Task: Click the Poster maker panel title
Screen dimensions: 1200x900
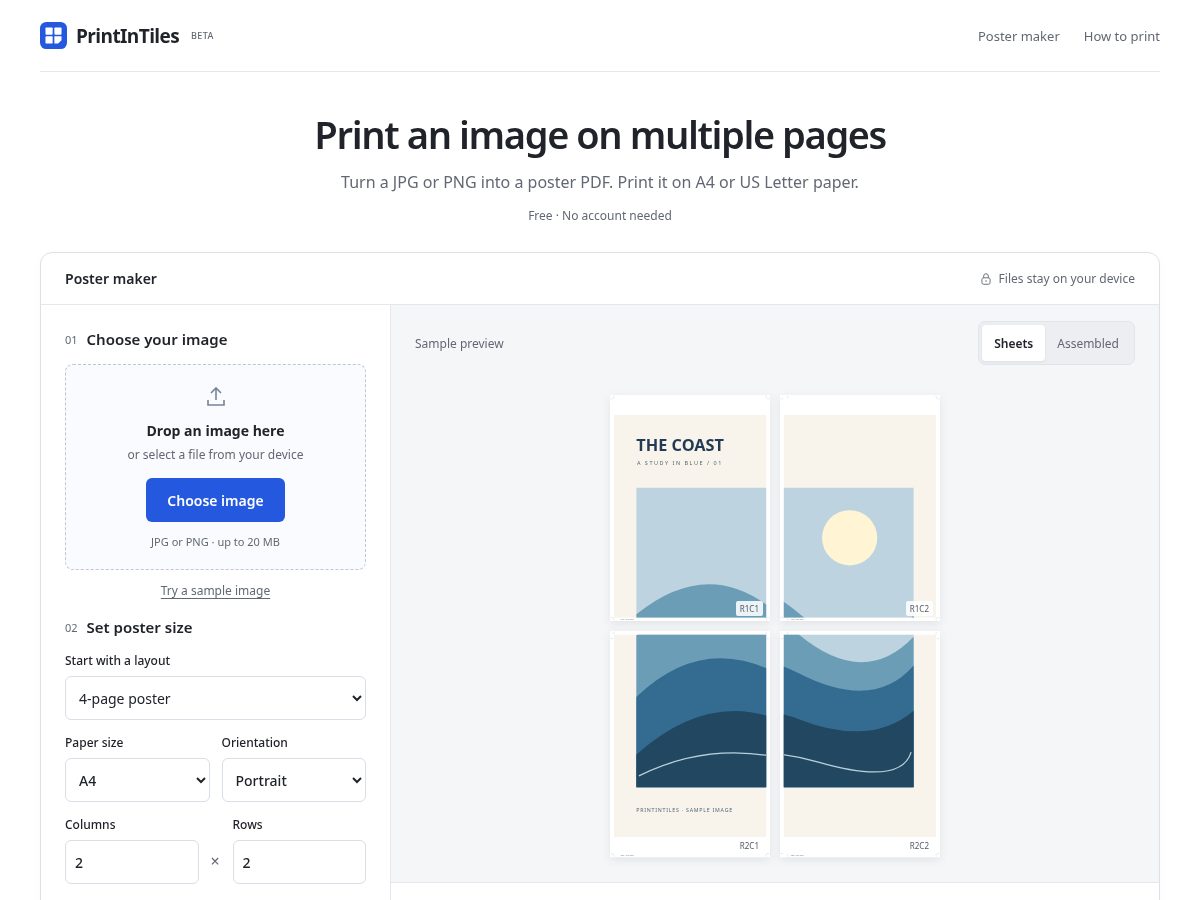Action: [x=111, y=279]
